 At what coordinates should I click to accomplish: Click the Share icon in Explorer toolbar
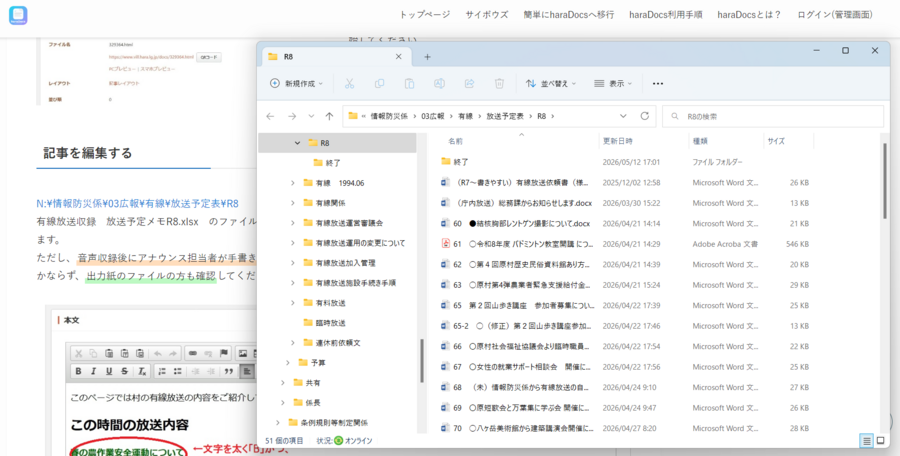(469, 83)
